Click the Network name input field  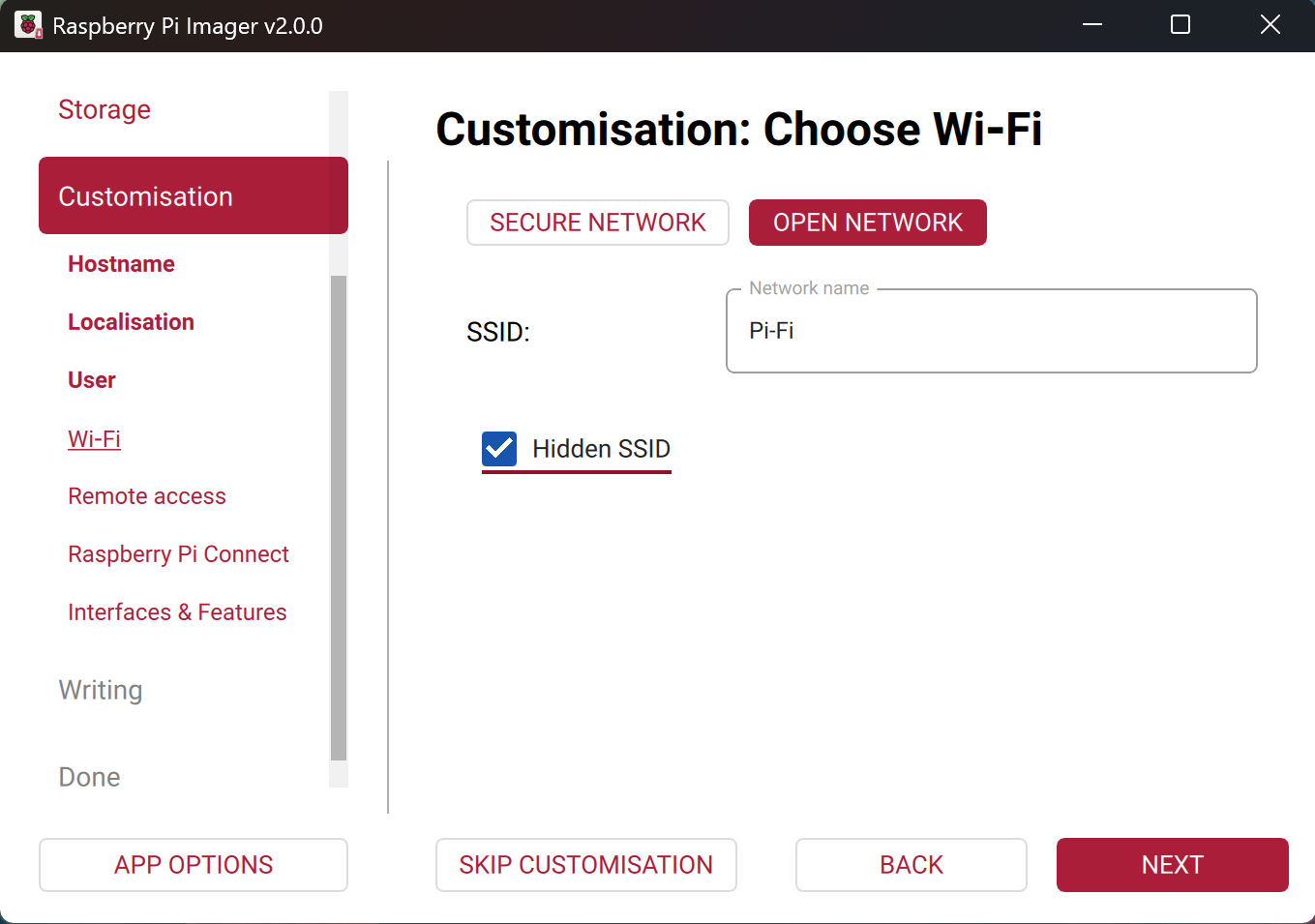click(x=991, y=331)
